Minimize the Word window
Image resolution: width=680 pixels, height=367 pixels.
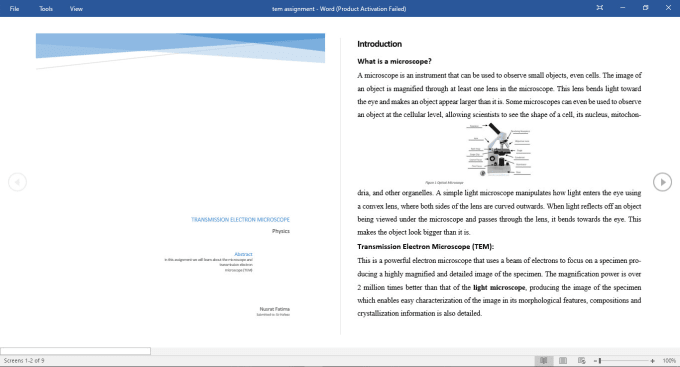(x=623, y=8)
